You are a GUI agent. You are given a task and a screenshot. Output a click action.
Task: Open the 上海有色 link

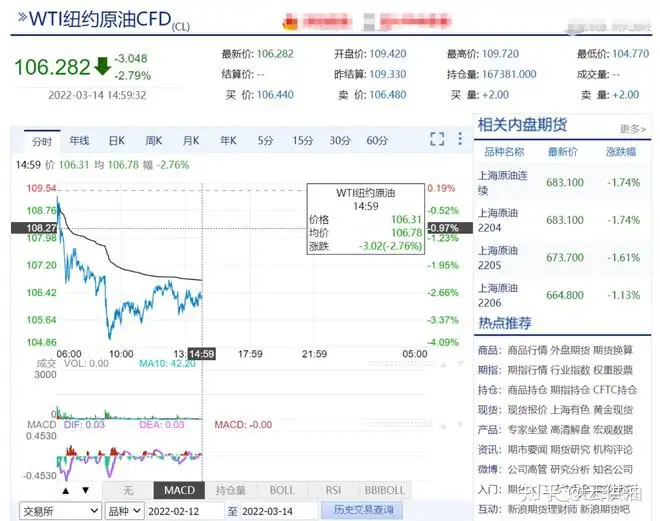coord(570,410)
